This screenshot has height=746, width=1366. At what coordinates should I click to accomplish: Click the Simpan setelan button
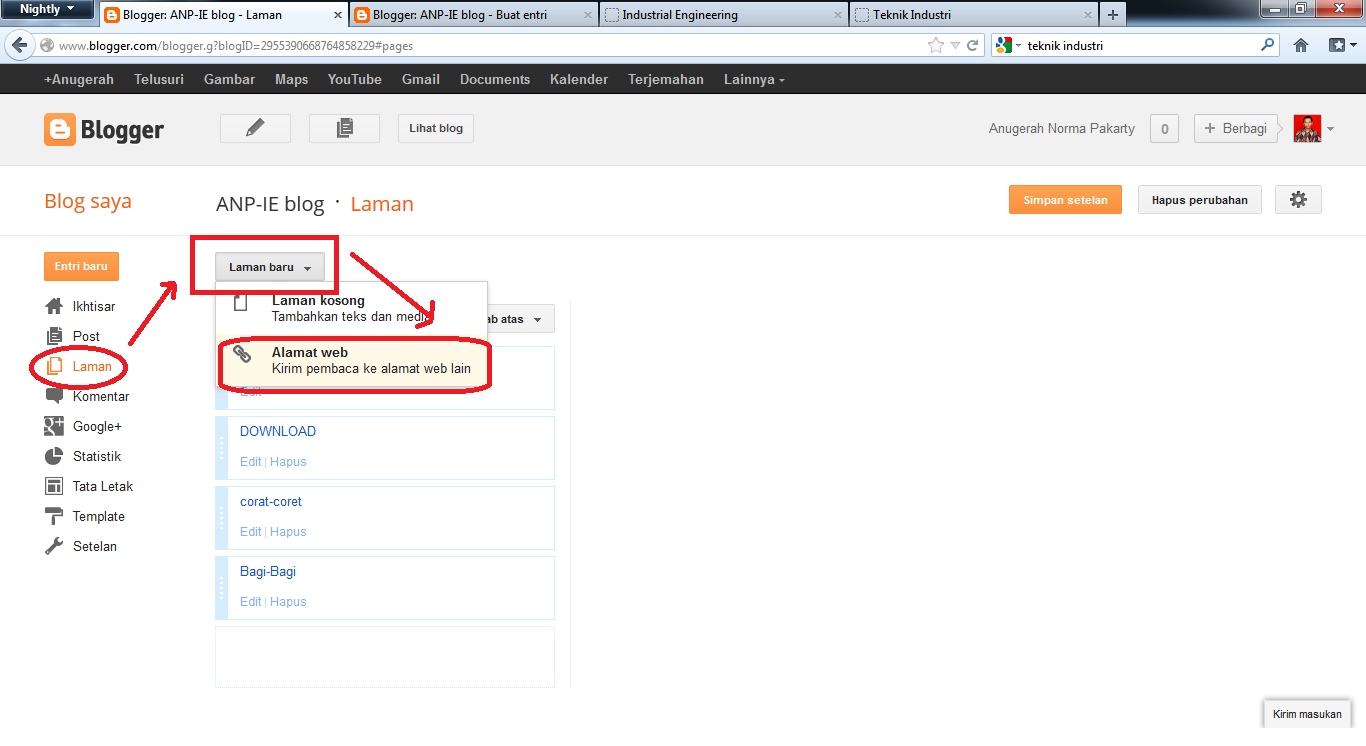pyautogui.click(x=1064, y=199)
